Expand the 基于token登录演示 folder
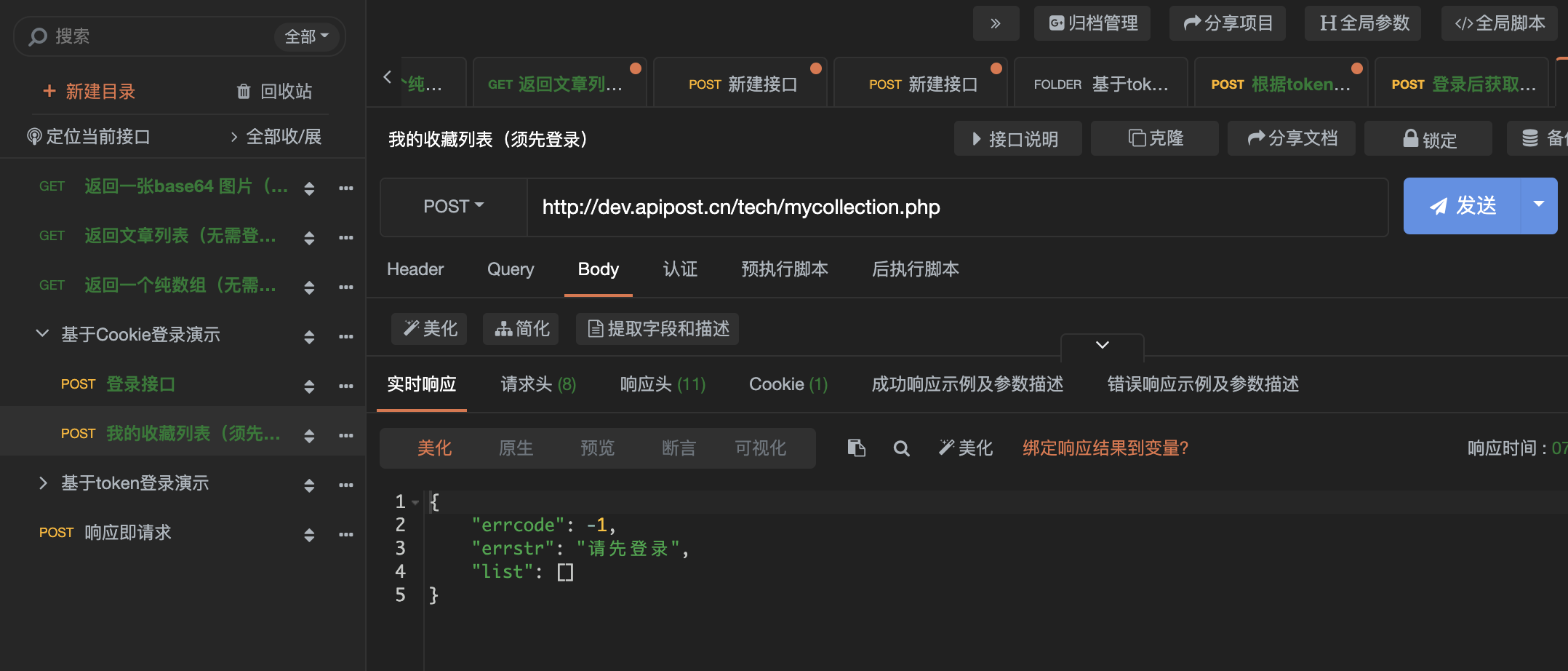Screen dimensions: 1568x671 (42, 483)
